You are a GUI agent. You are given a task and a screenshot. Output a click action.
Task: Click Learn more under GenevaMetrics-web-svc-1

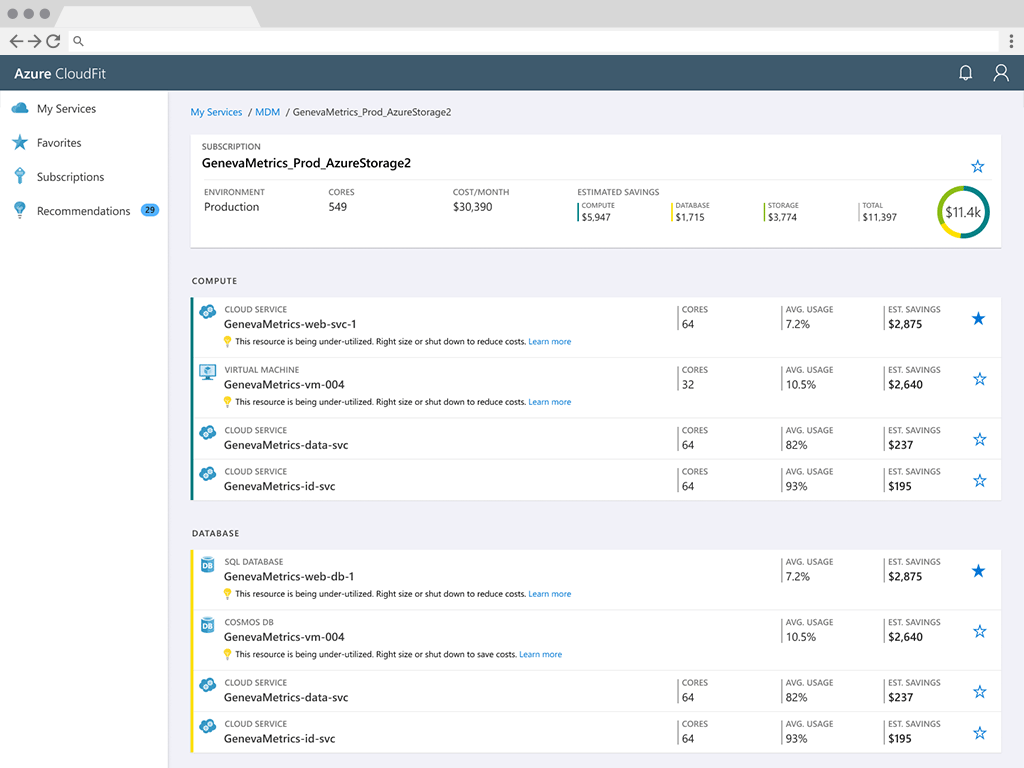coord(549,342)
